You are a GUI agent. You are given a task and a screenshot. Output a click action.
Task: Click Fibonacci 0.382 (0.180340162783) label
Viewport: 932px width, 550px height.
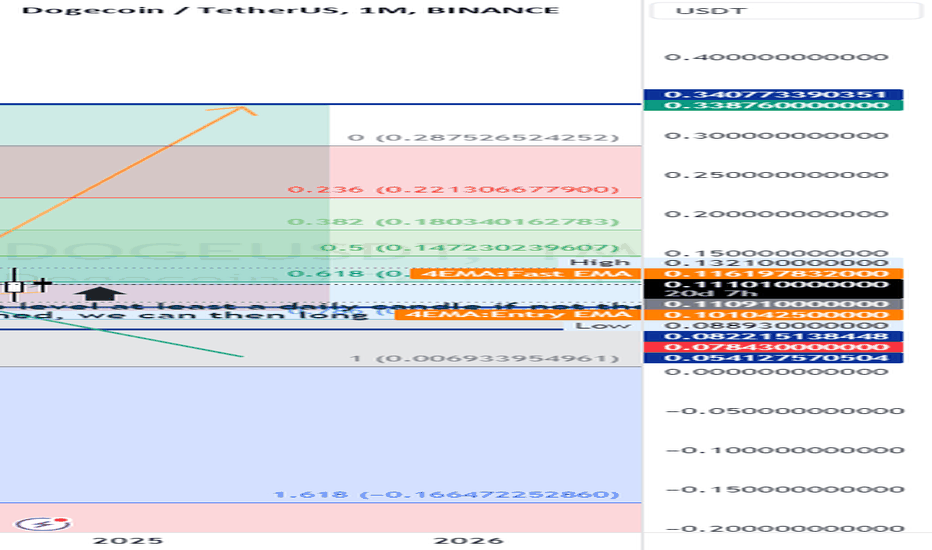point(454,222)
